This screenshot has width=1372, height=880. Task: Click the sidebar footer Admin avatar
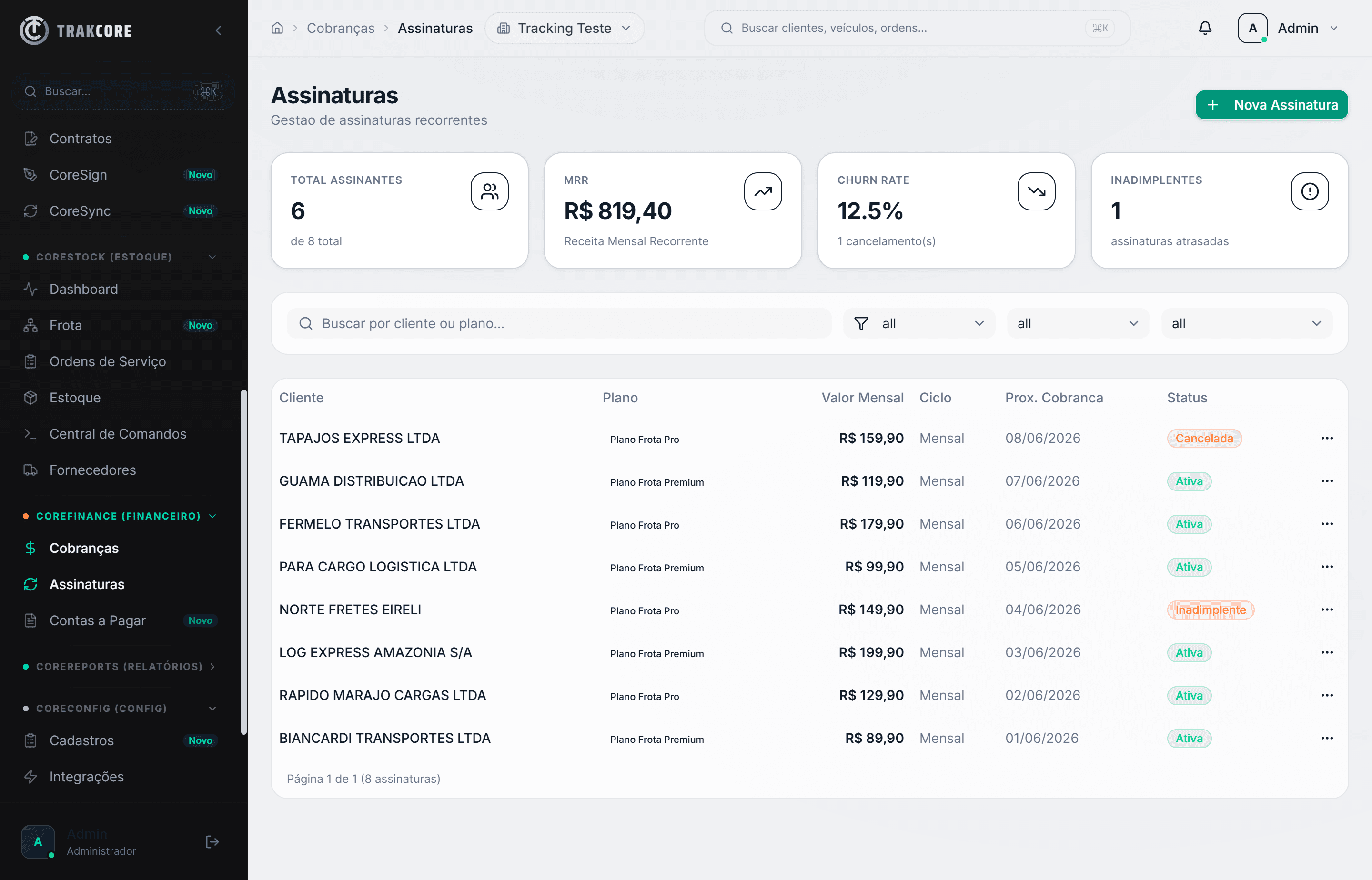click(x=38, y=842)
